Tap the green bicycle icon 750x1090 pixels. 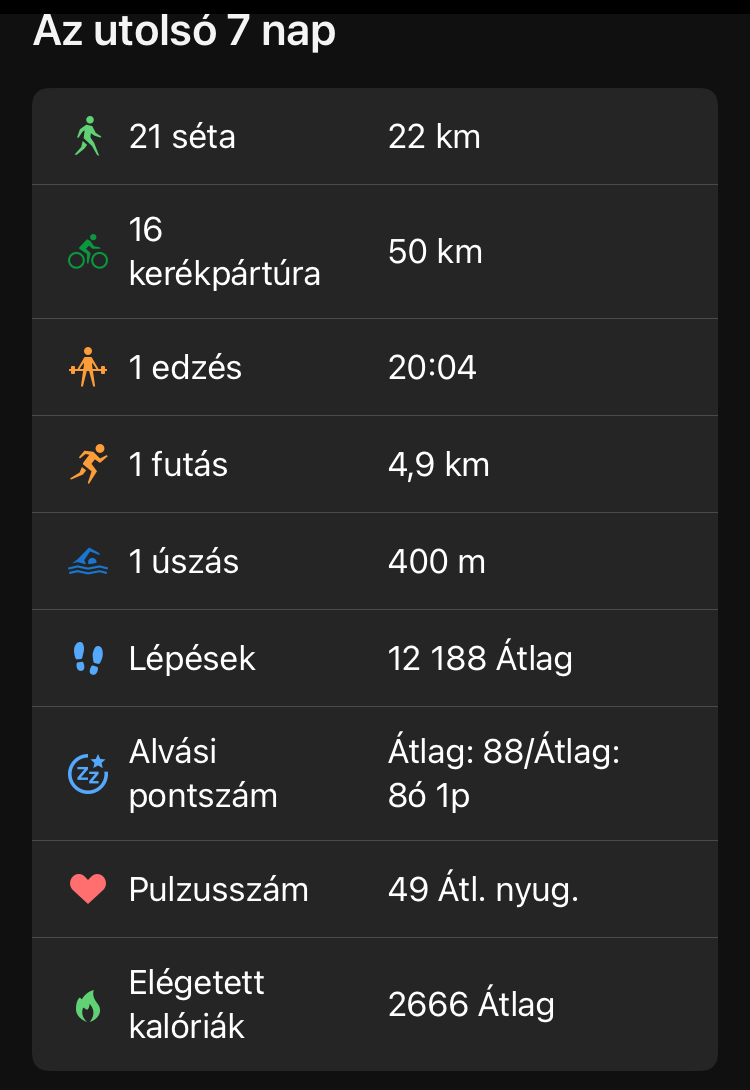pos(88,252)
